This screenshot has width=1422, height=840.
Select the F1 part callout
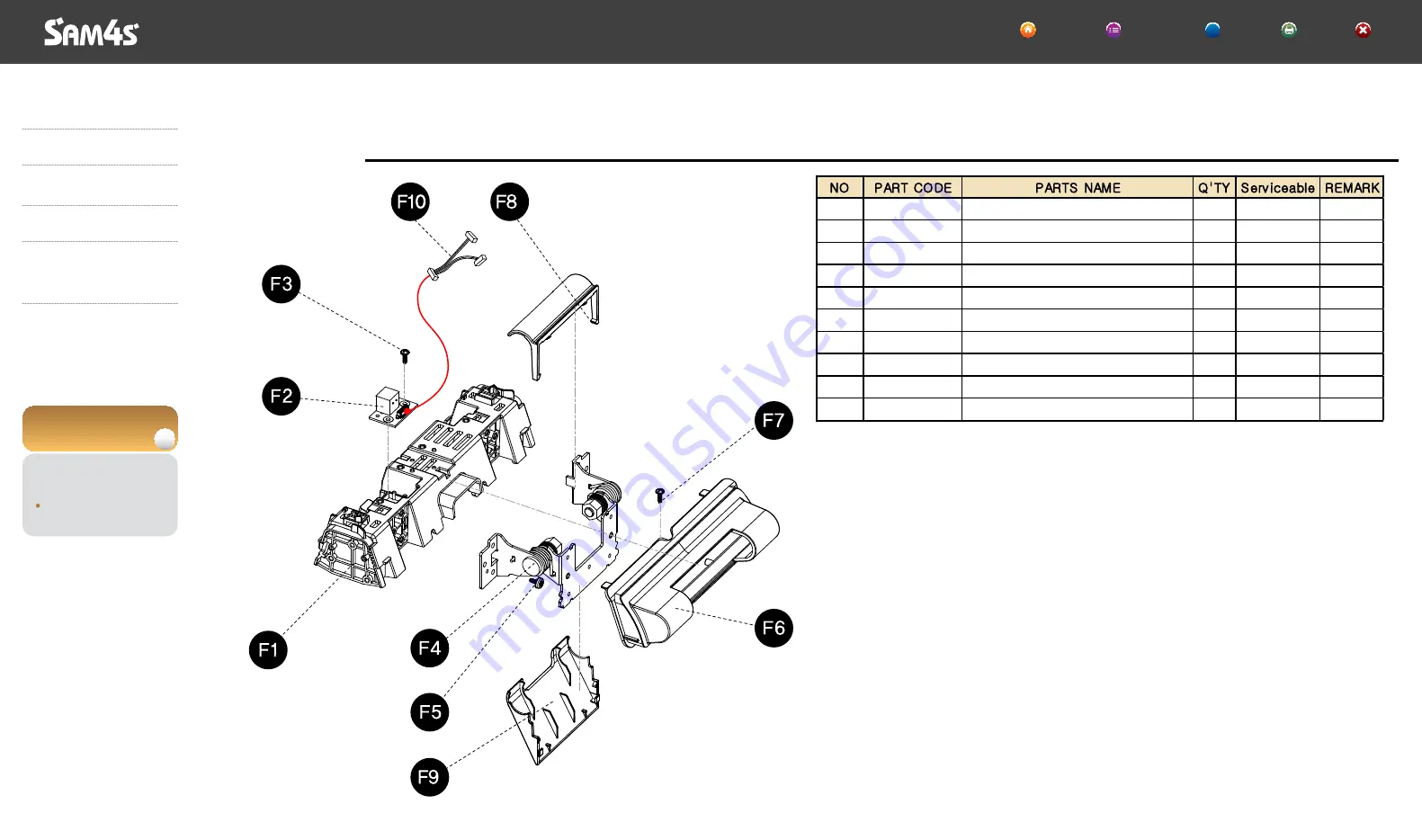click(268, 650)
